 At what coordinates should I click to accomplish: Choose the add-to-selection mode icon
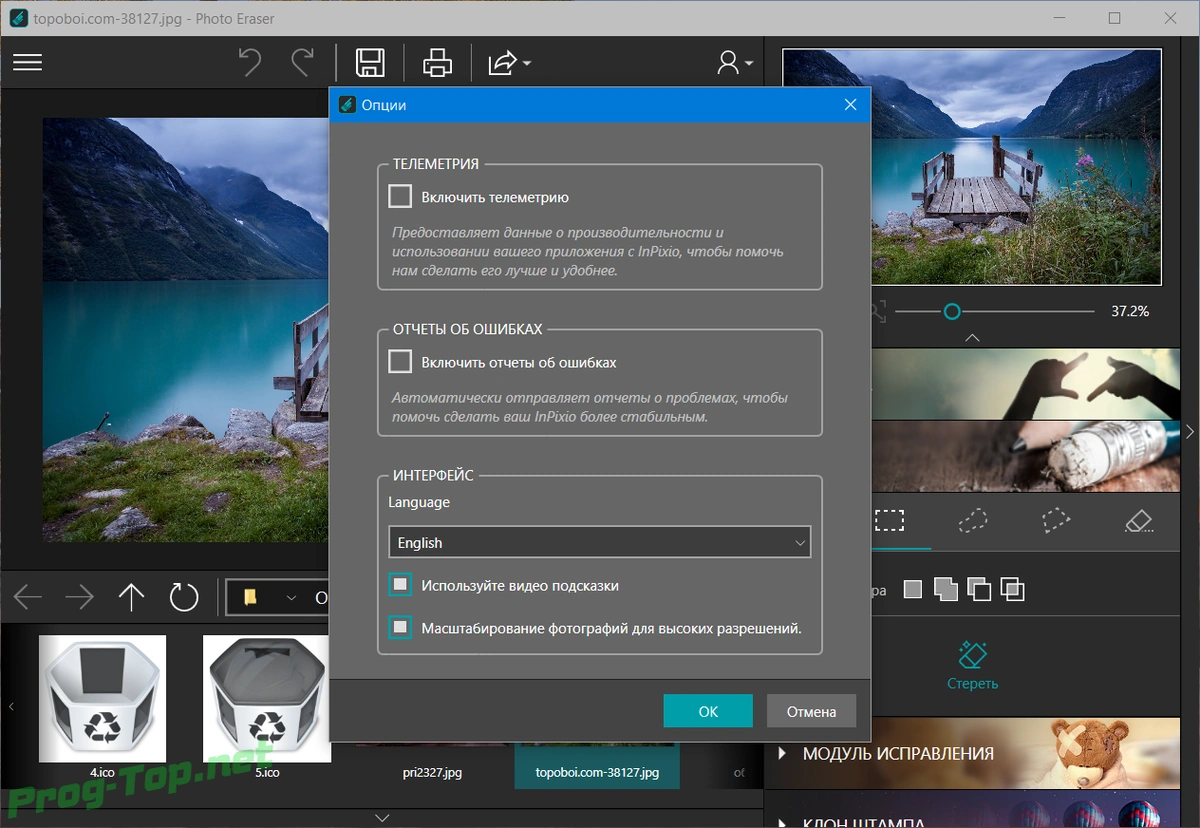click(x=945, y=590)
